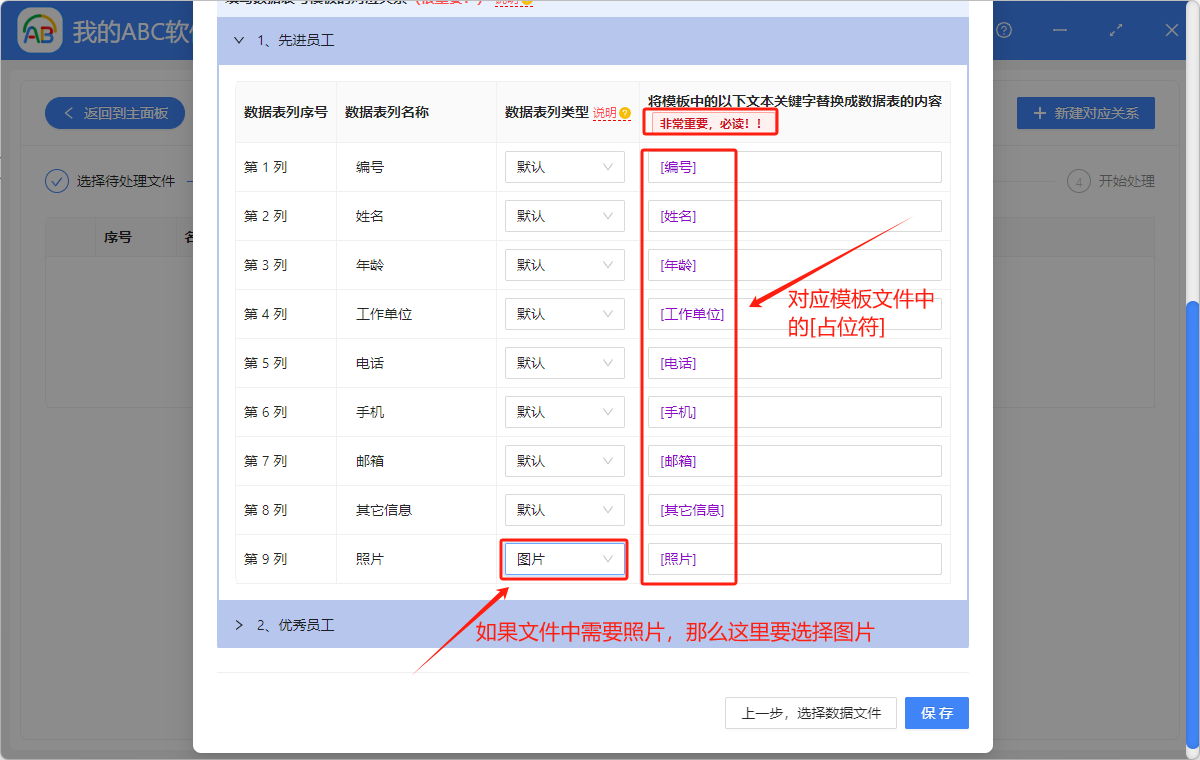Viewport: 1200px width, 760px height.
Task: Click the ABC software logo icon
Action: (38, 30)
